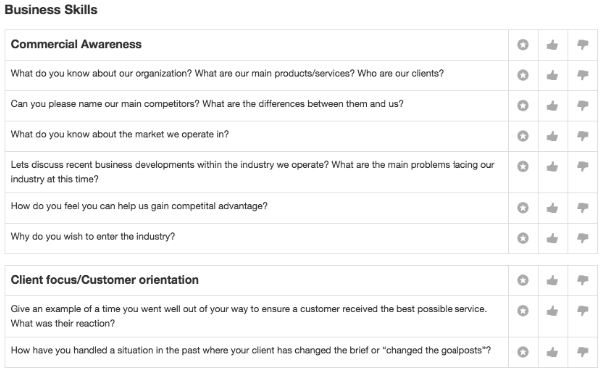Thumbs down the changed the goalposts question
The height and width of the screenshot is (375, 604).
tap(582, 352)
